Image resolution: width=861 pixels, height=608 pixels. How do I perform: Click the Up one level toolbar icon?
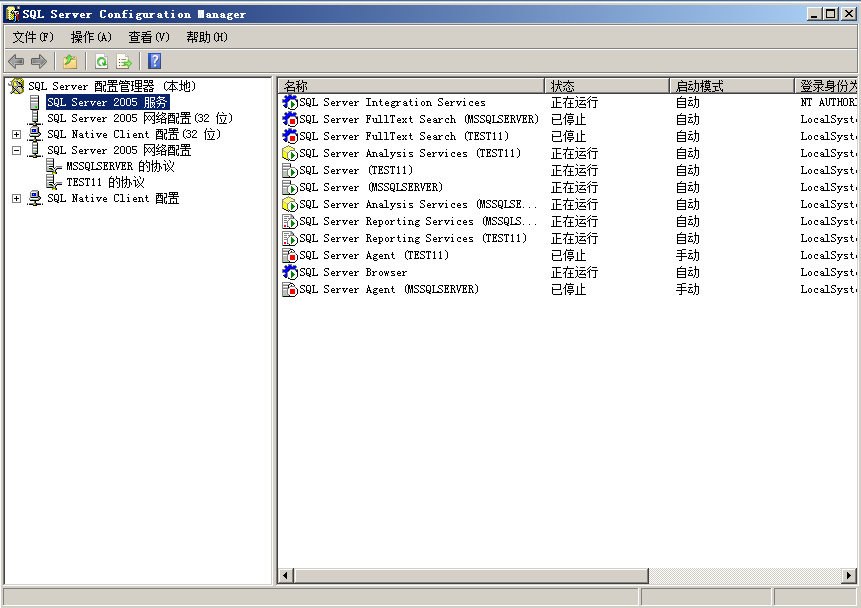pyautogui.click(x=70, y=61)
